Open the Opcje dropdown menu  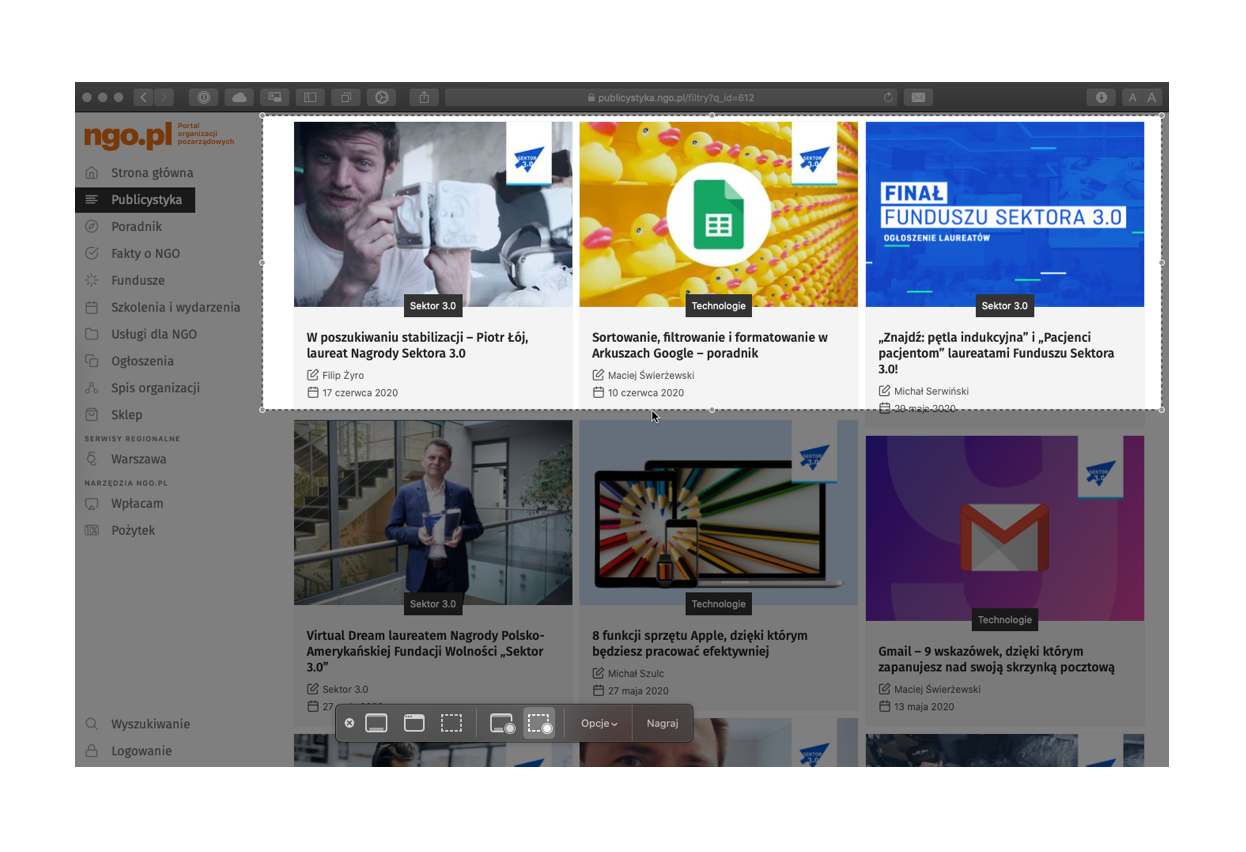tap(599, 723)
